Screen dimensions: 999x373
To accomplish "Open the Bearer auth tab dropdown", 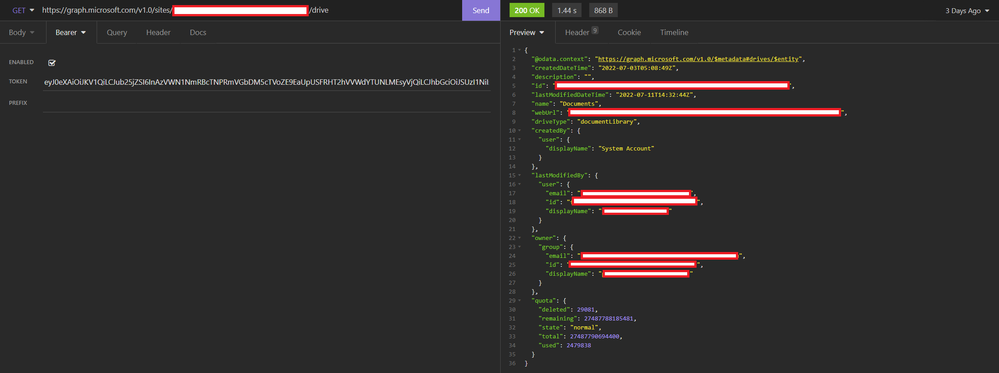I will [x=71, y=33].
